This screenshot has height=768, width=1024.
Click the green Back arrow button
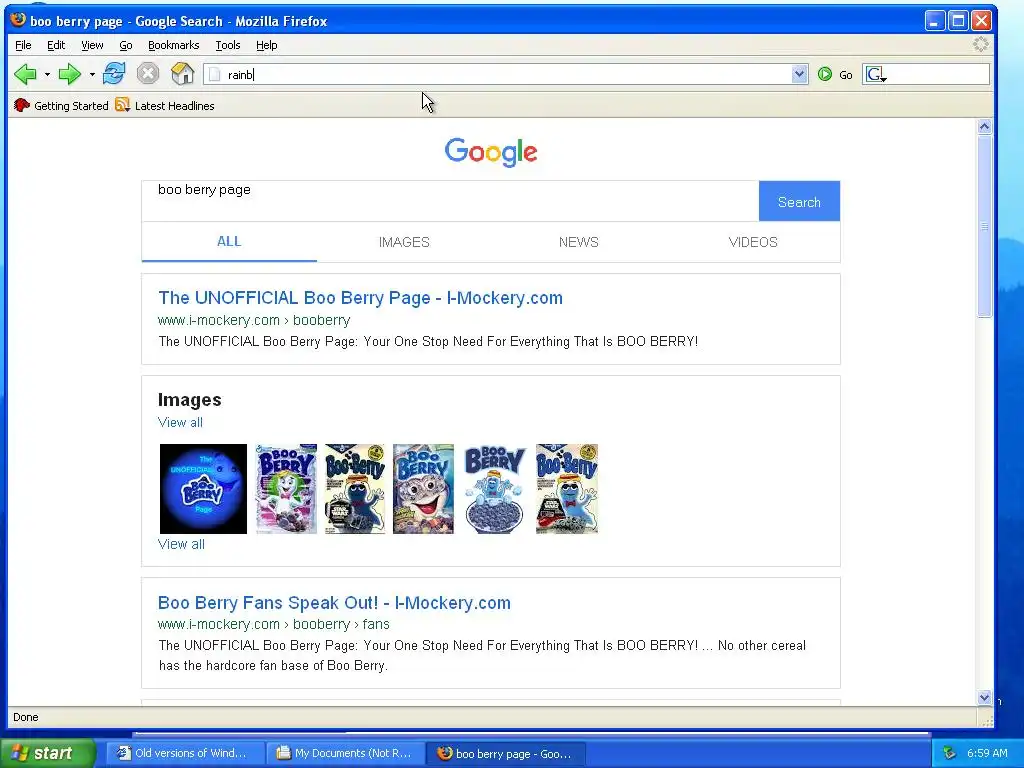click(x=25, y=74)
